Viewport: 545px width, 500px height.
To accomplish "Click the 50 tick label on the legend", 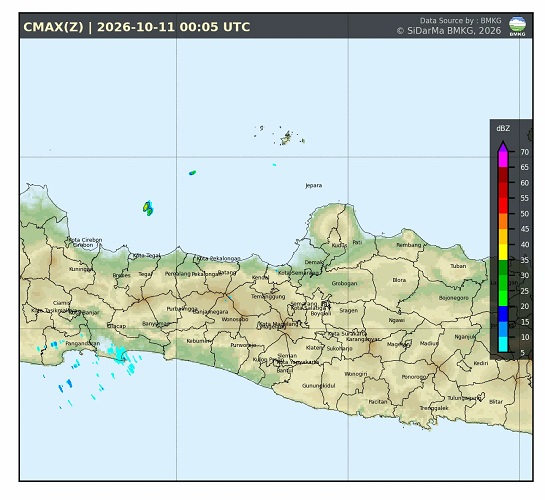I will click(524, 214).
